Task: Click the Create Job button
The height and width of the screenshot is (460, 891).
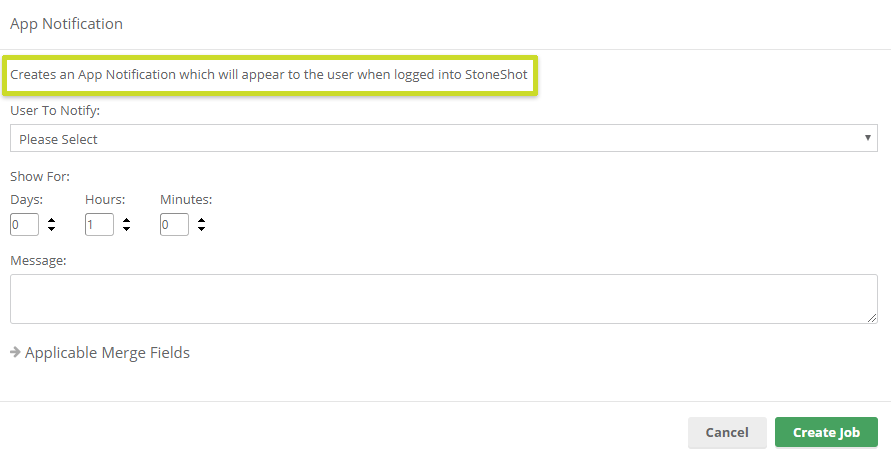Action: [x=826, y=432]
